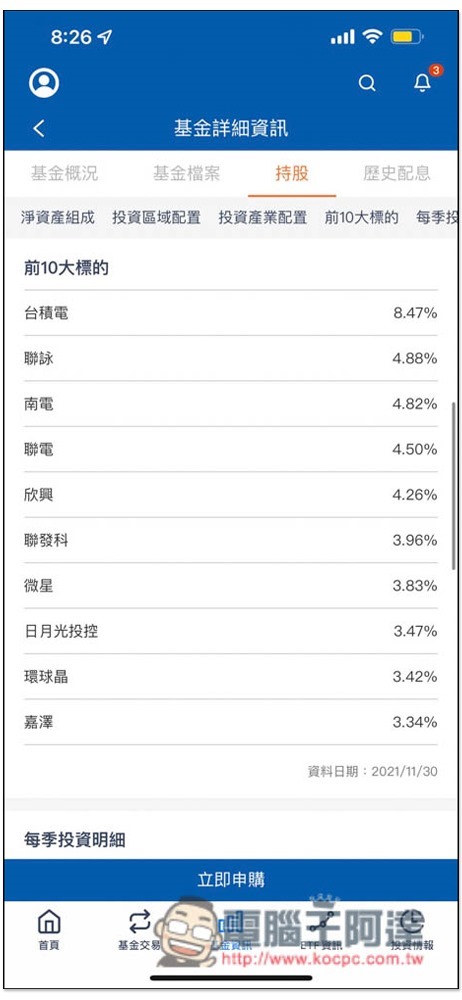Open notifications bell with badge
The height and width of the screenshot is (1000, 462).
[x=424, y=81]
